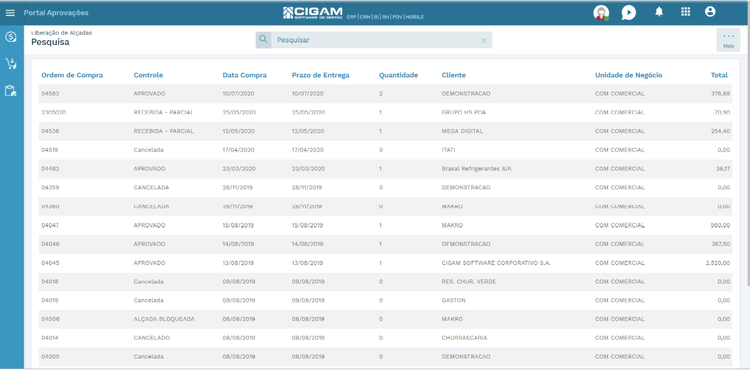
Task: Select order 04045 row
Action: coord(385,263)
